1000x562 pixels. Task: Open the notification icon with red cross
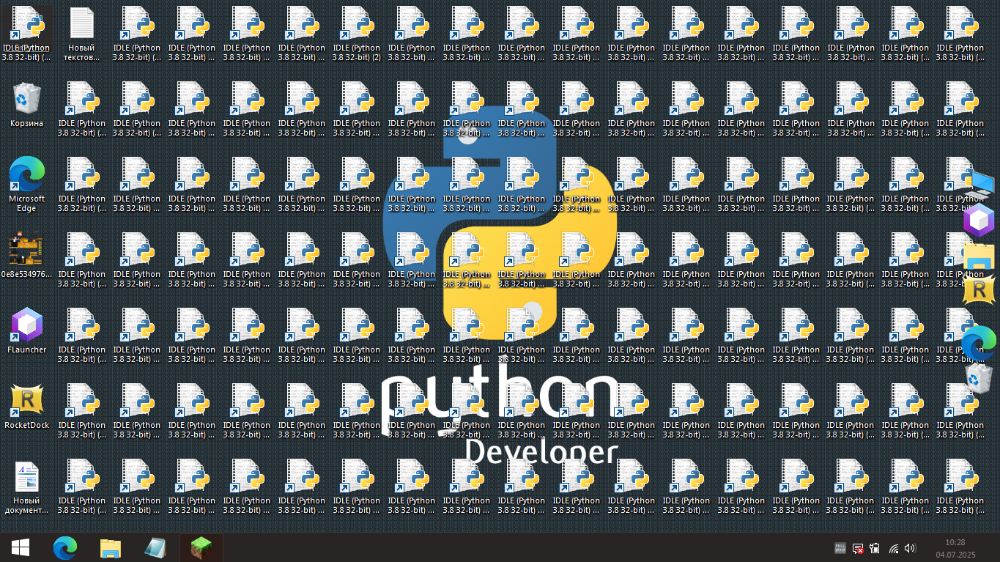(x=858, y=548)
